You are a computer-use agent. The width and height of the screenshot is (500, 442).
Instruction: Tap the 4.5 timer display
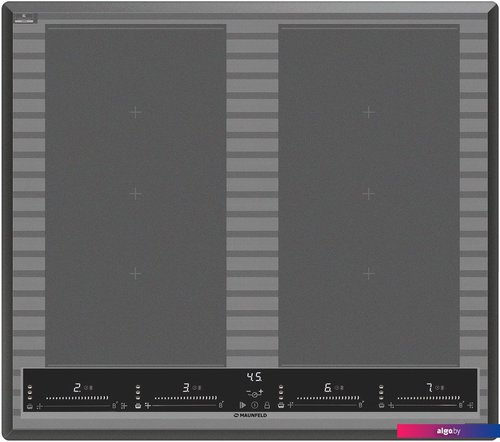point(254,377)
